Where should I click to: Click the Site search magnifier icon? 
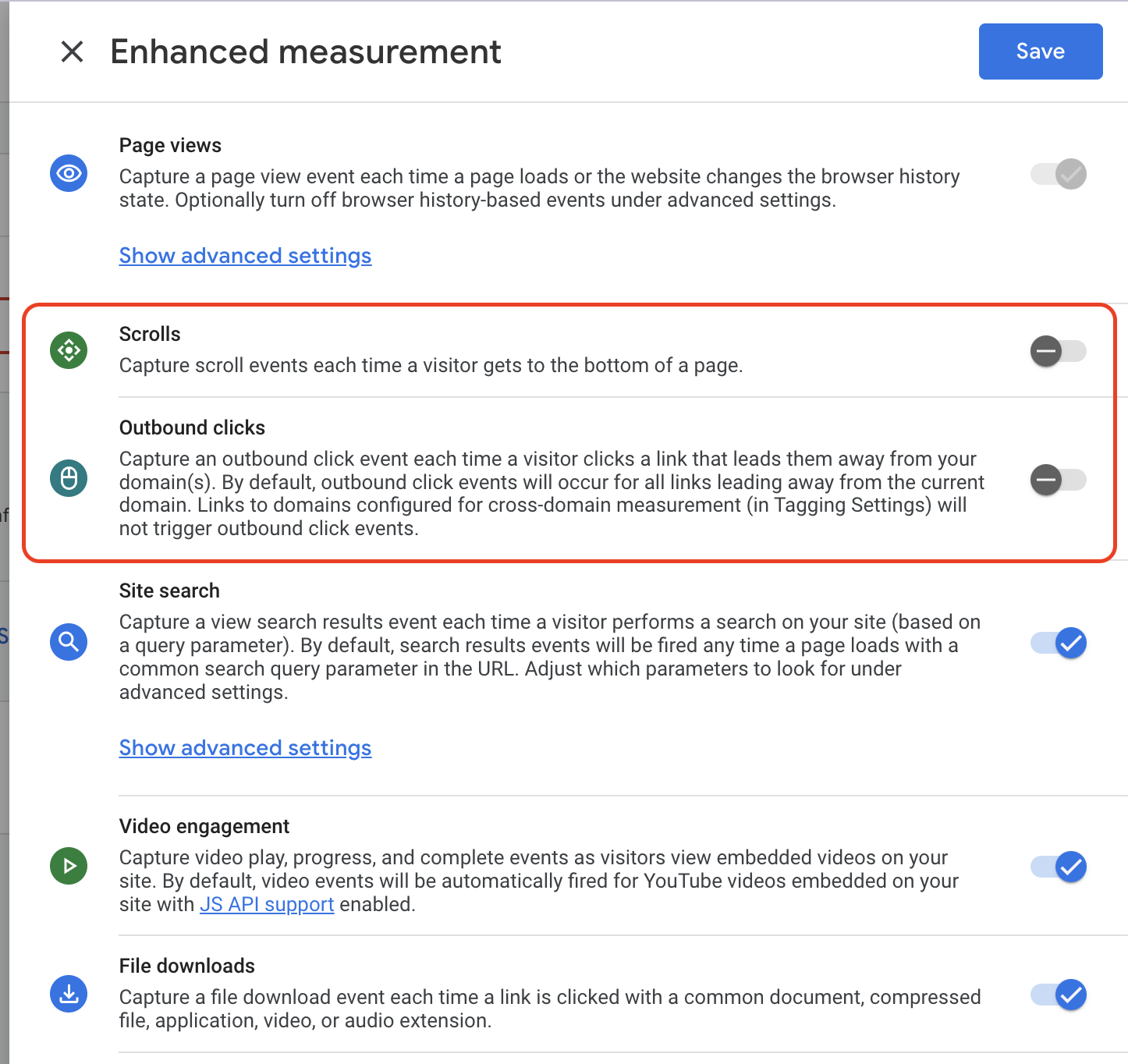[69, 642]
